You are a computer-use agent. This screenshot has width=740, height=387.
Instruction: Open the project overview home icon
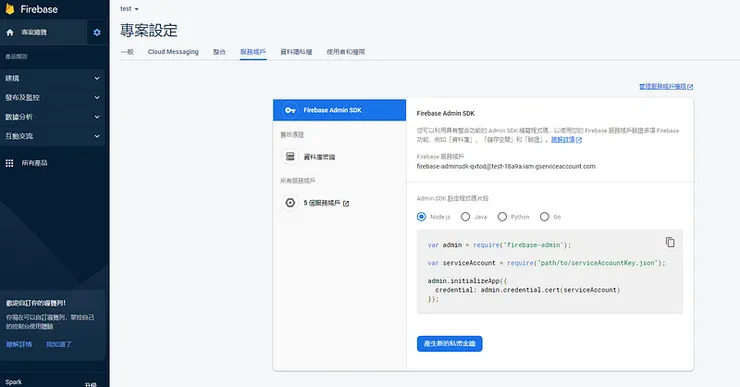[9, 32]
